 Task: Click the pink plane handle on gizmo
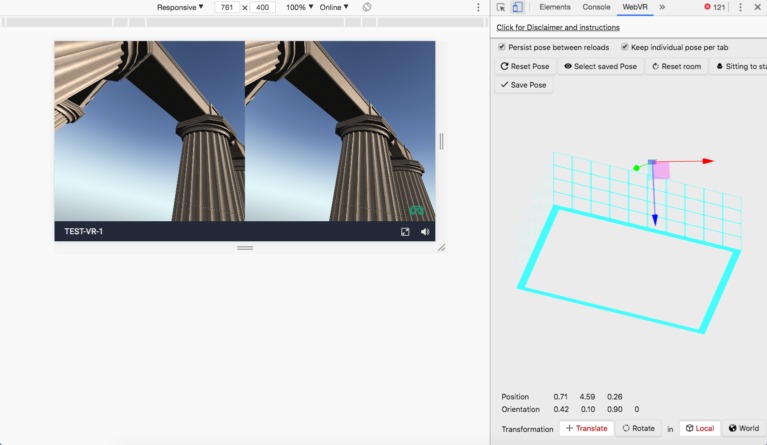(661, 171)
